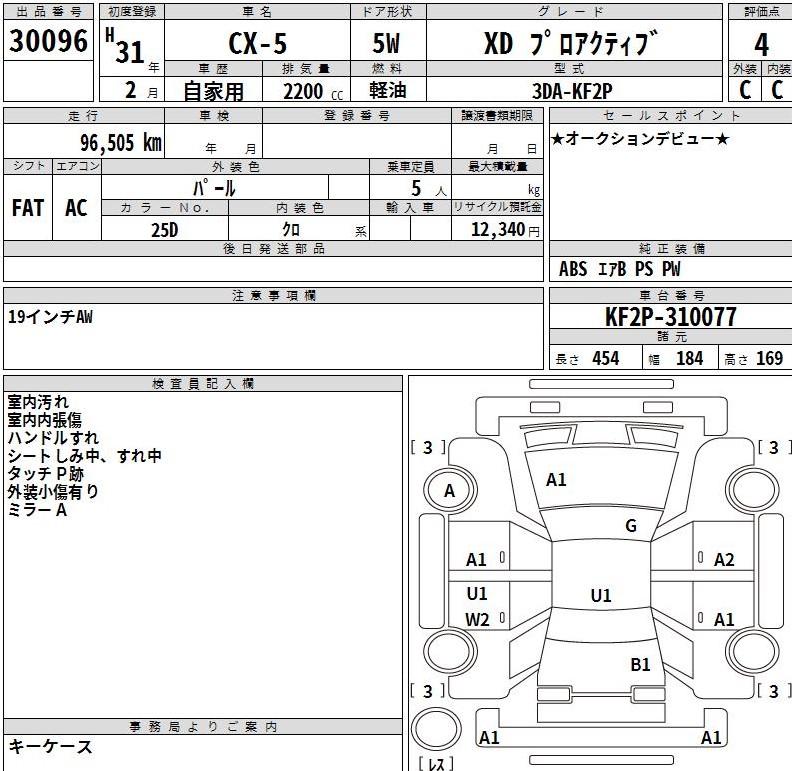
Task: Click the AC air conditioner value
Action: (x=76, y=208)
